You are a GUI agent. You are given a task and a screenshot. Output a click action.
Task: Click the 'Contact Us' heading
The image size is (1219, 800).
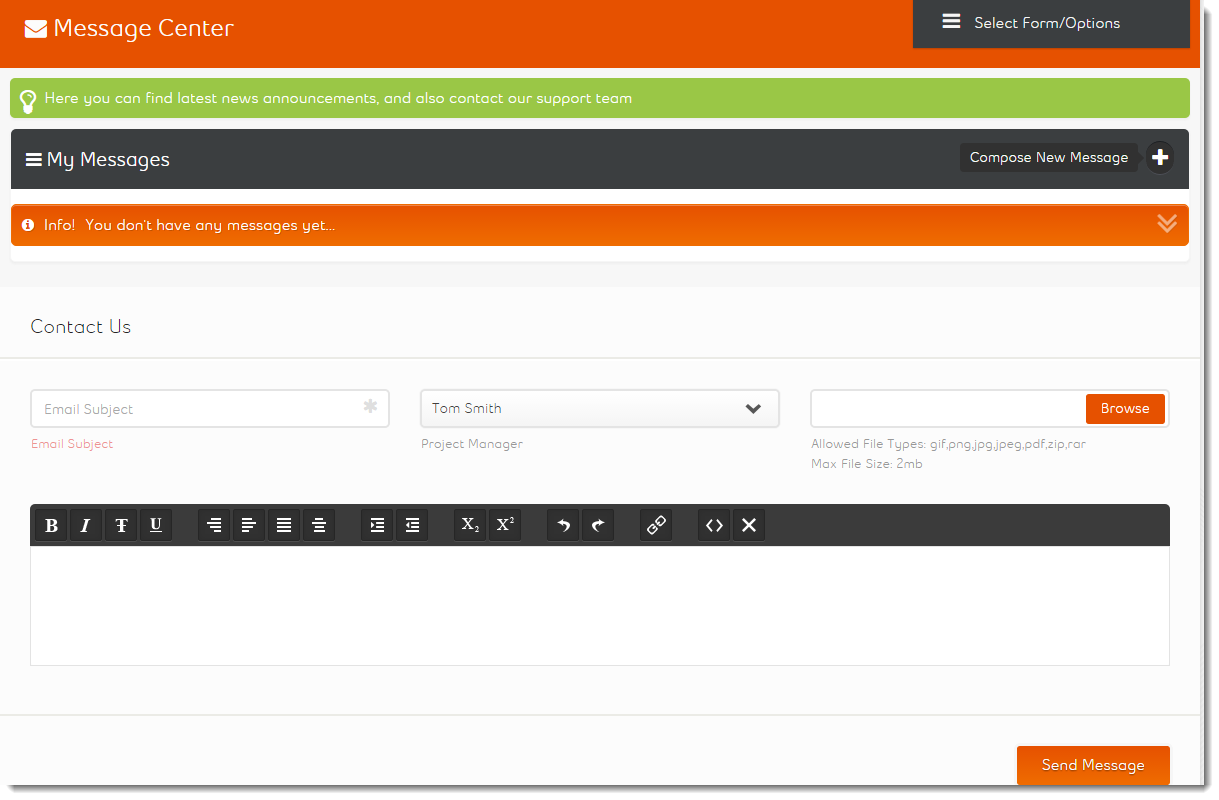click(x=81, y=327)
